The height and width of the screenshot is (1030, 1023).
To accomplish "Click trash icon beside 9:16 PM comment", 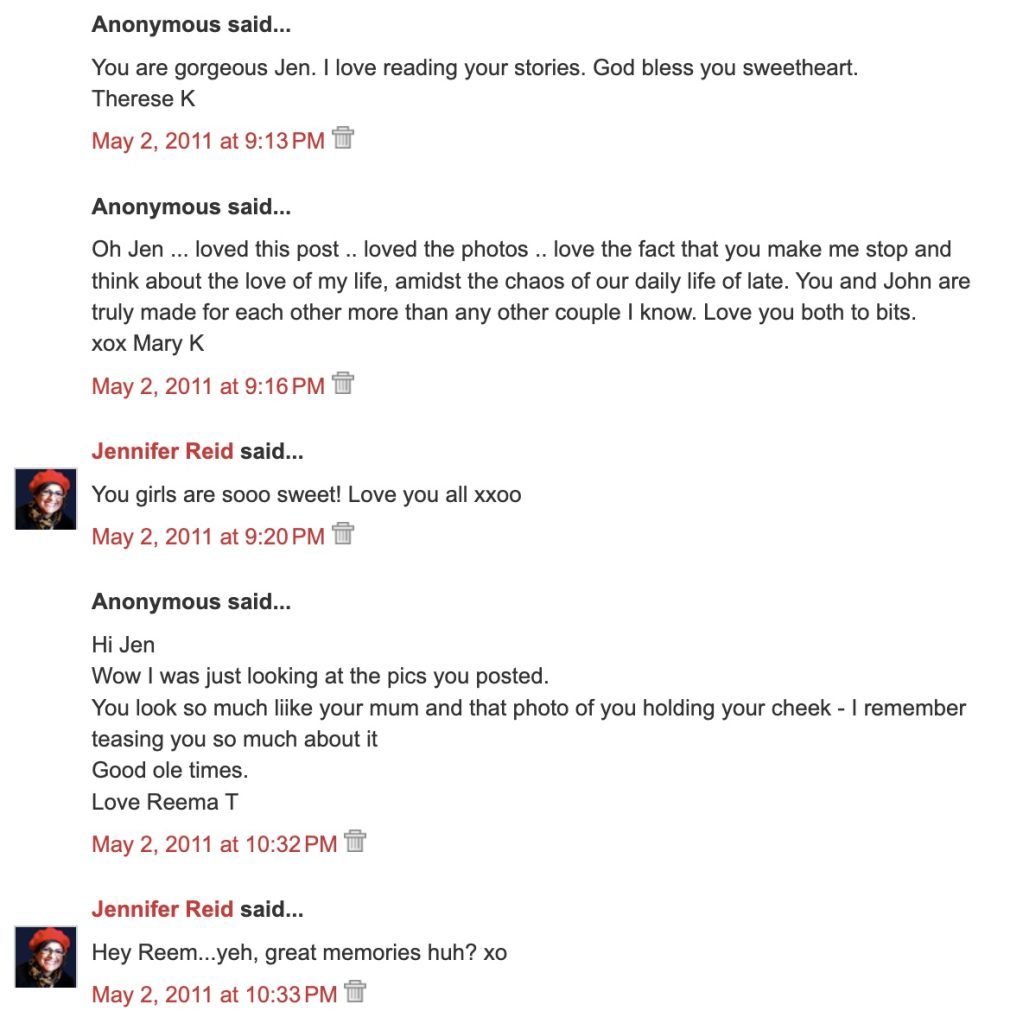I will tap(343, 383).
